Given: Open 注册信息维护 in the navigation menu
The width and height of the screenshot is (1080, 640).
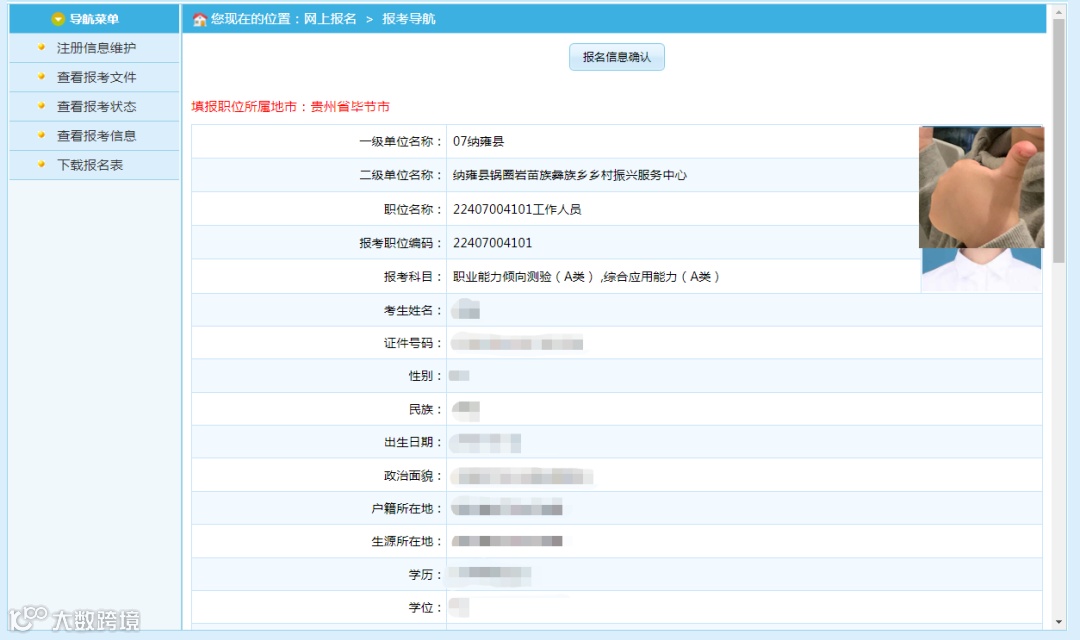Looking at the screenshot, I should pyautogui.click(x=96, y=48).
